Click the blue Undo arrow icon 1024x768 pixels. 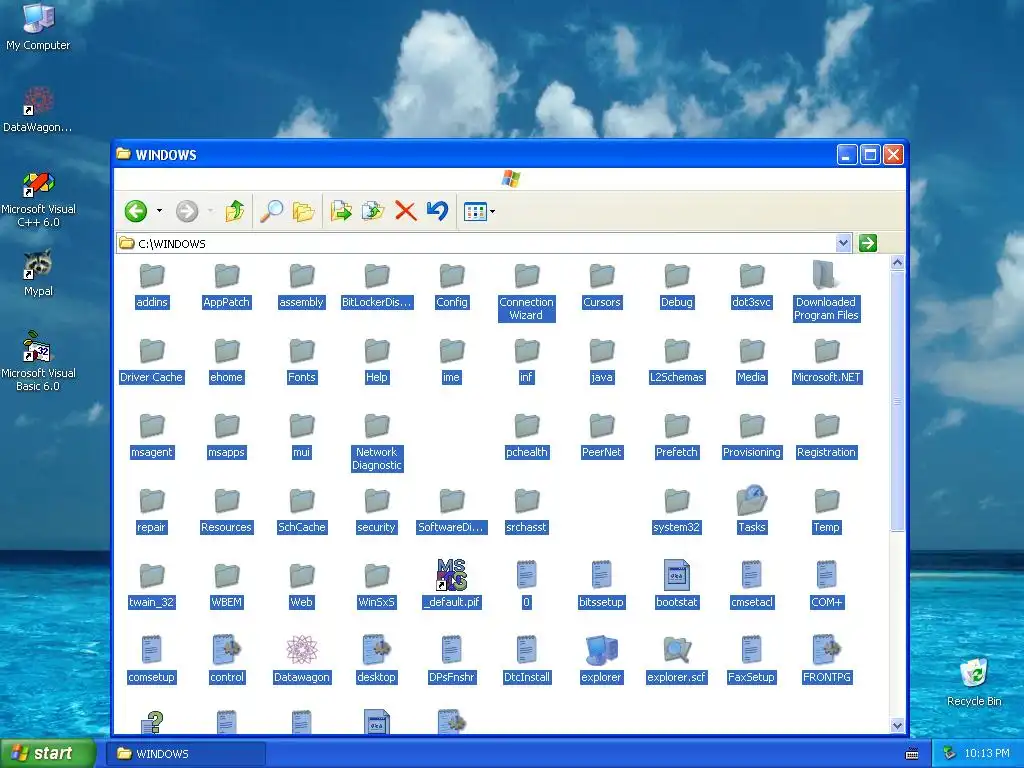point(437,210)
